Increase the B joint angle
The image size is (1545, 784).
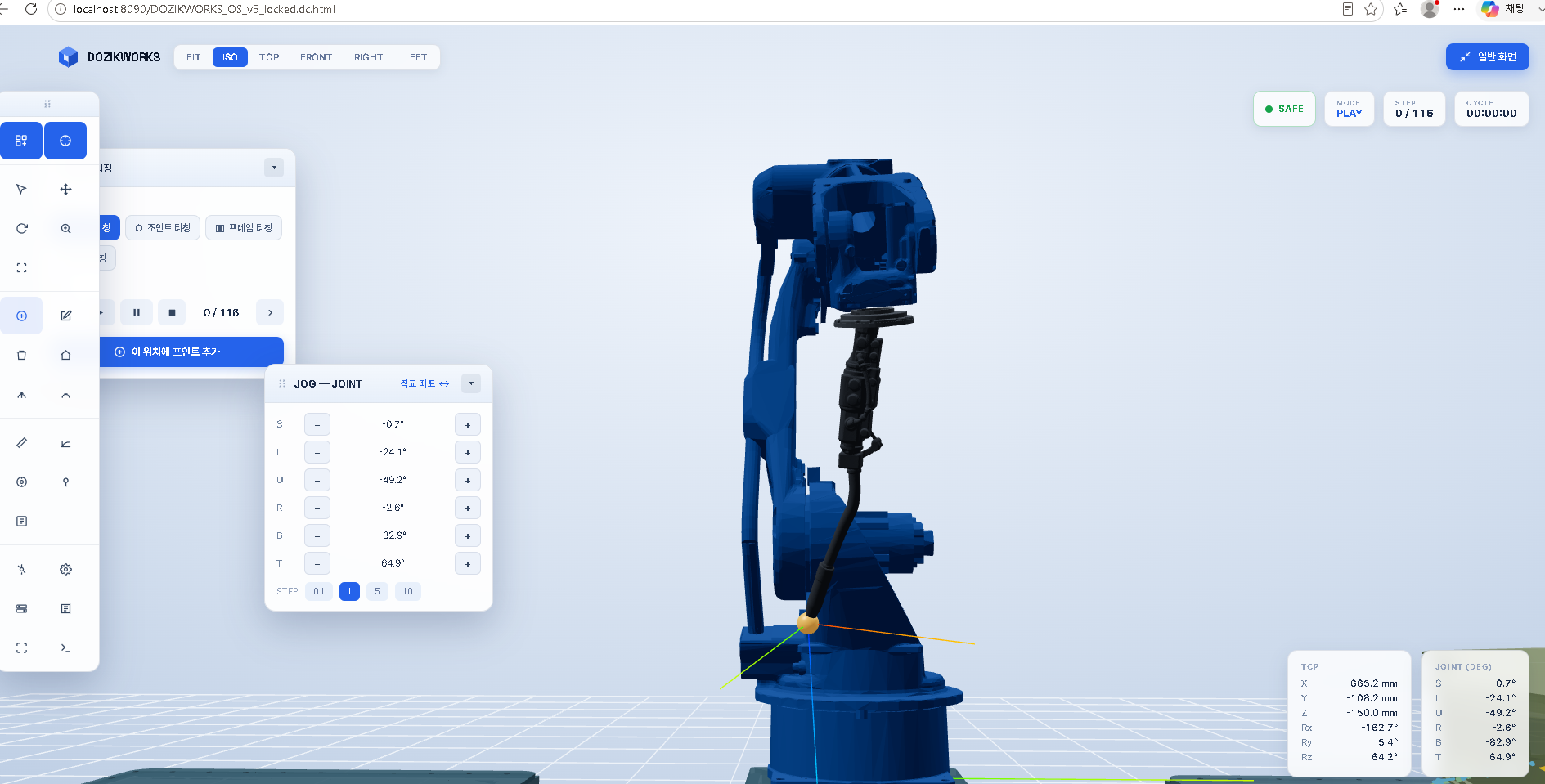coord(468,535)
